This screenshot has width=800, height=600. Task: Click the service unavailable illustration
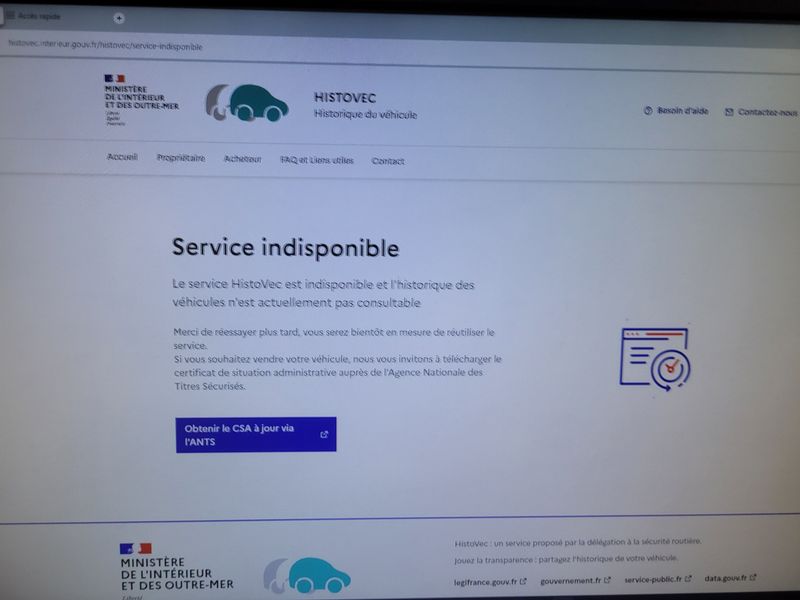click(655, 359)
